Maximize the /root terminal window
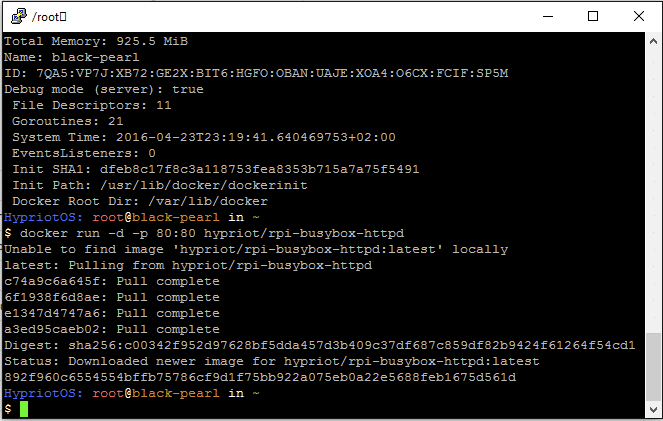This screenshot has width=663, height=421. click(x=593, y=16)
